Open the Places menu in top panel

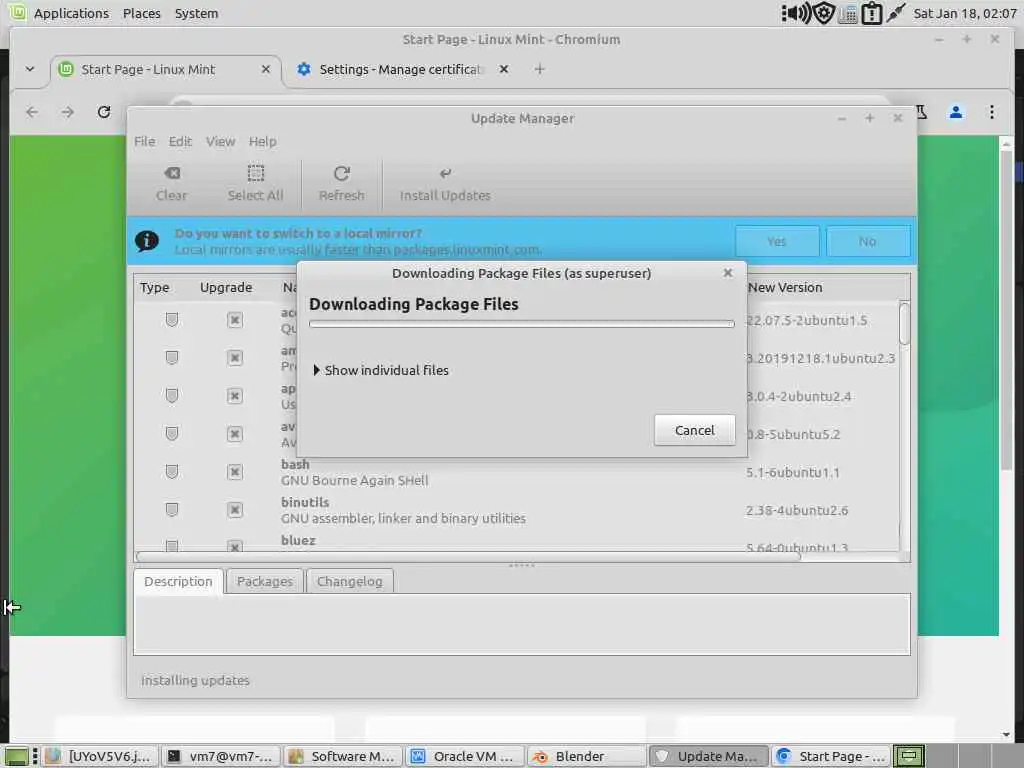[x=142, y=13]
